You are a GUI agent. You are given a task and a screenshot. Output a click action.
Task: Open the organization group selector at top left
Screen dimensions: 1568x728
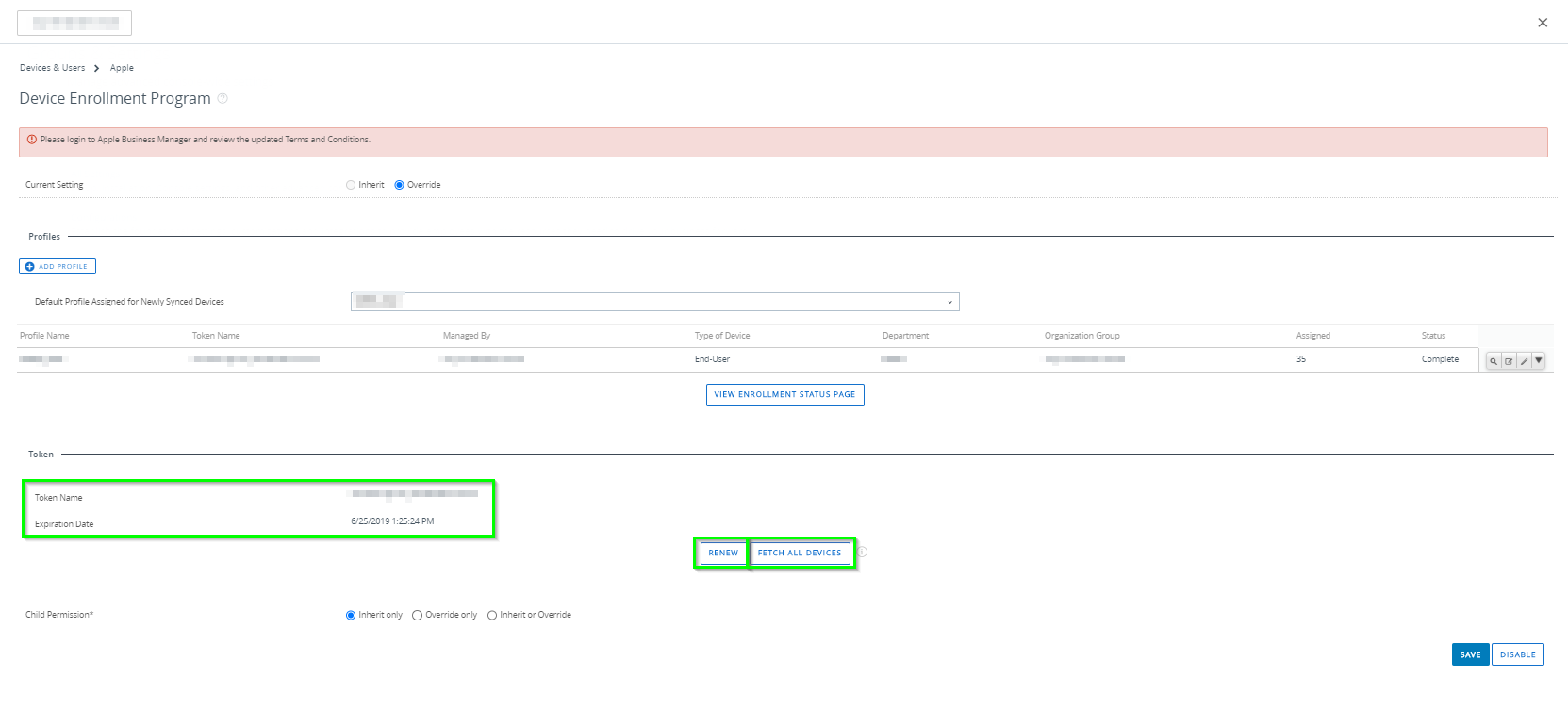click(74, 23)
